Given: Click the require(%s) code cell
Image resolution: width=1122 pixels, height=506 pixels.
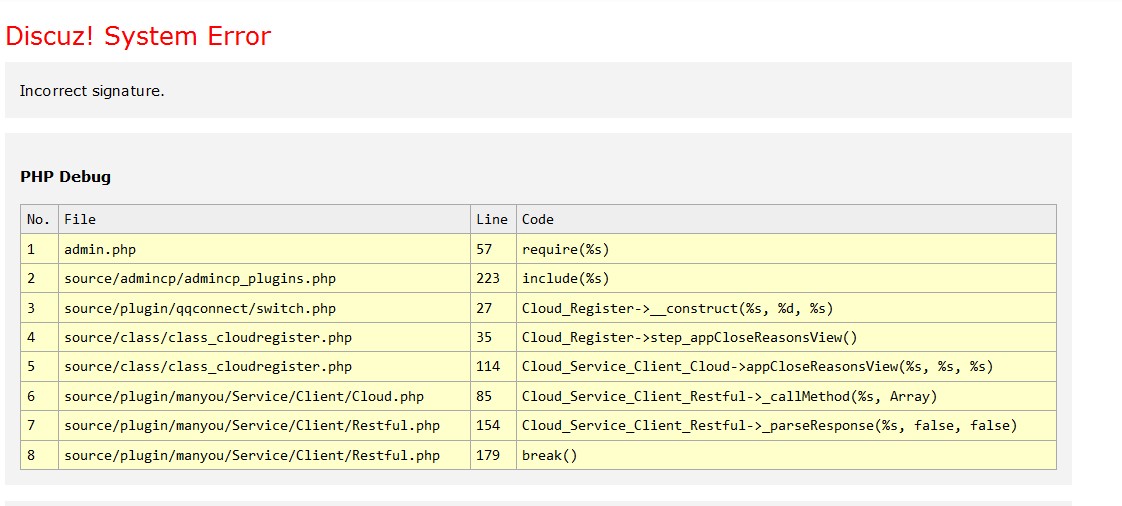Looking at the screenshot, I should [x=566, y=249].
